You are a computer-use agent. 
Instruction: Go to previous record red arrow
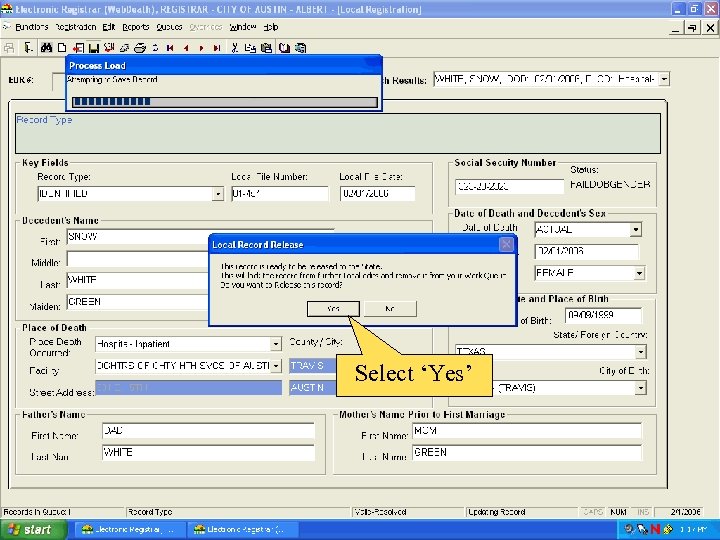[186, 48]
